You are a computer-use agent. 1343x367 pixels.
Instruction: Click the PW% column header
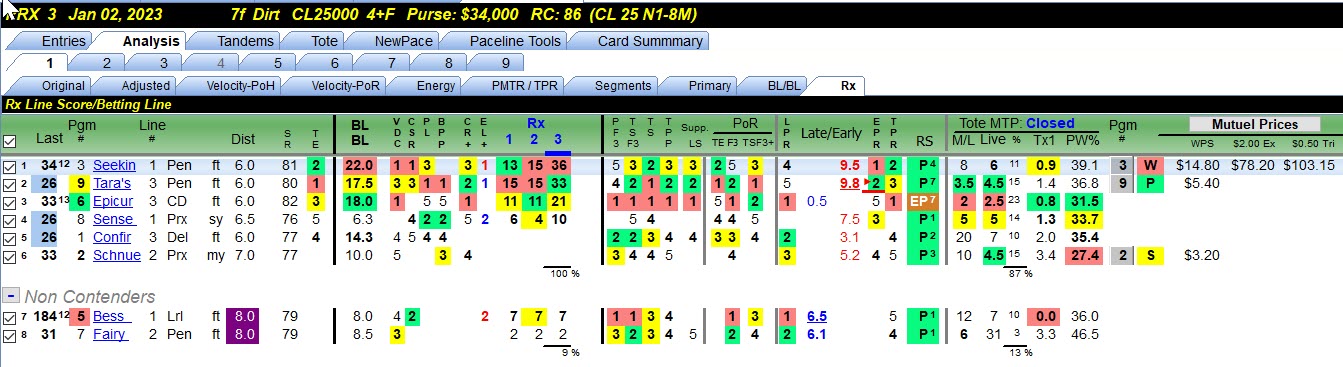1082,140
